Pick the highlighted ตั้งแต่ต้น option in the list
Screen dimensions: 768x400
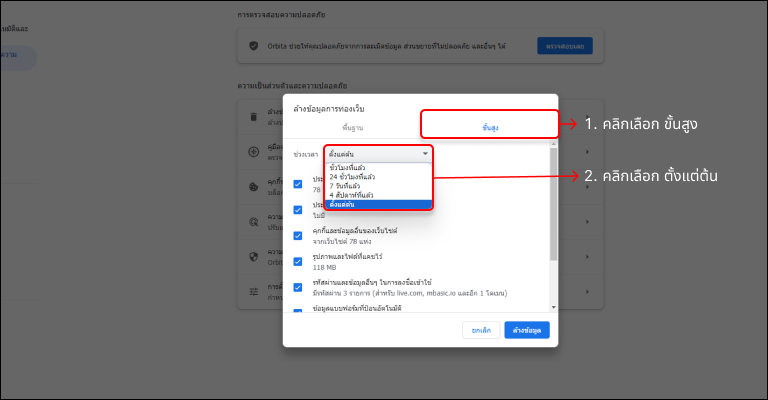[378, 204]
